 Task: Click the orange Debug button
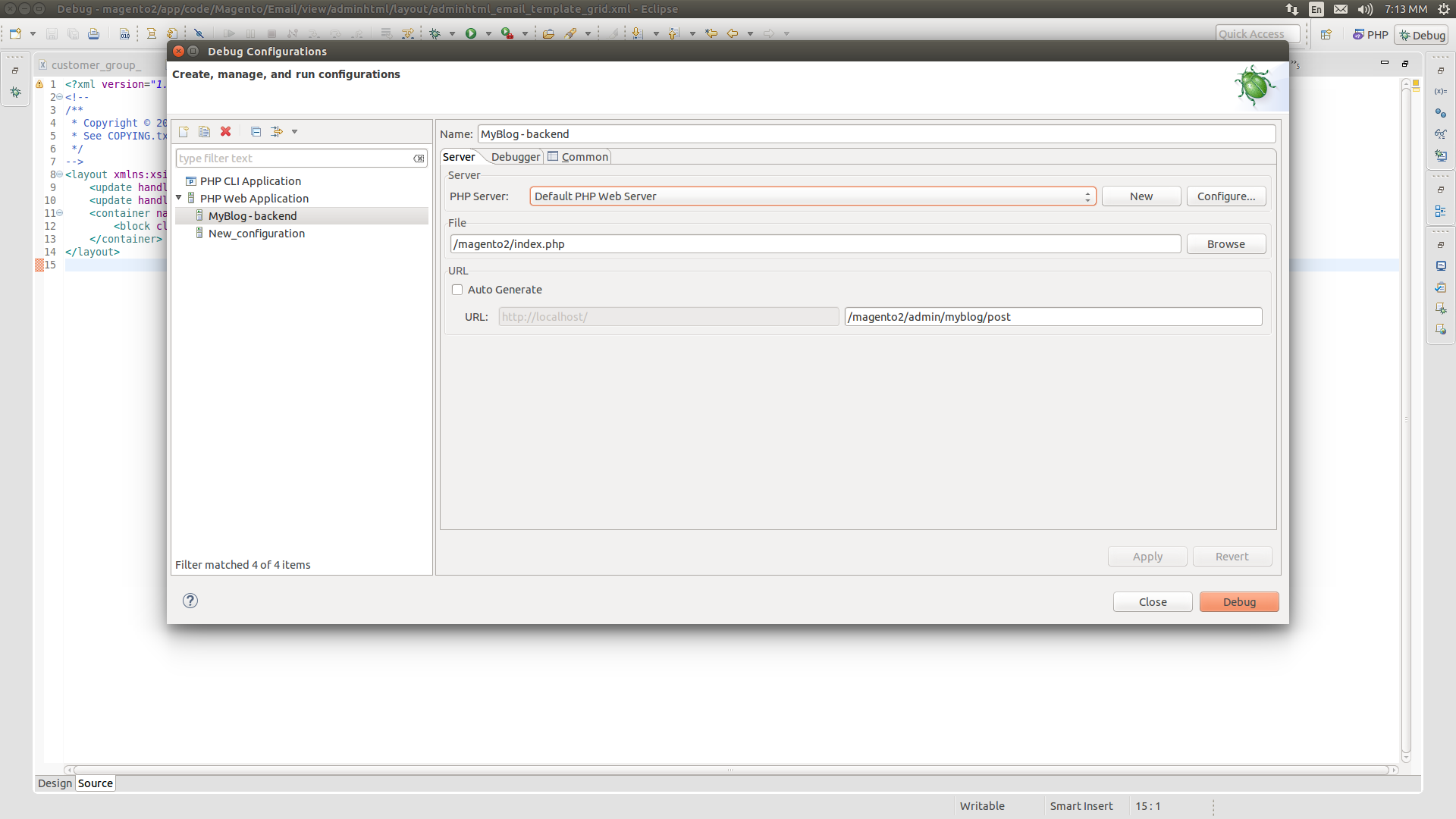point(1239,601)
